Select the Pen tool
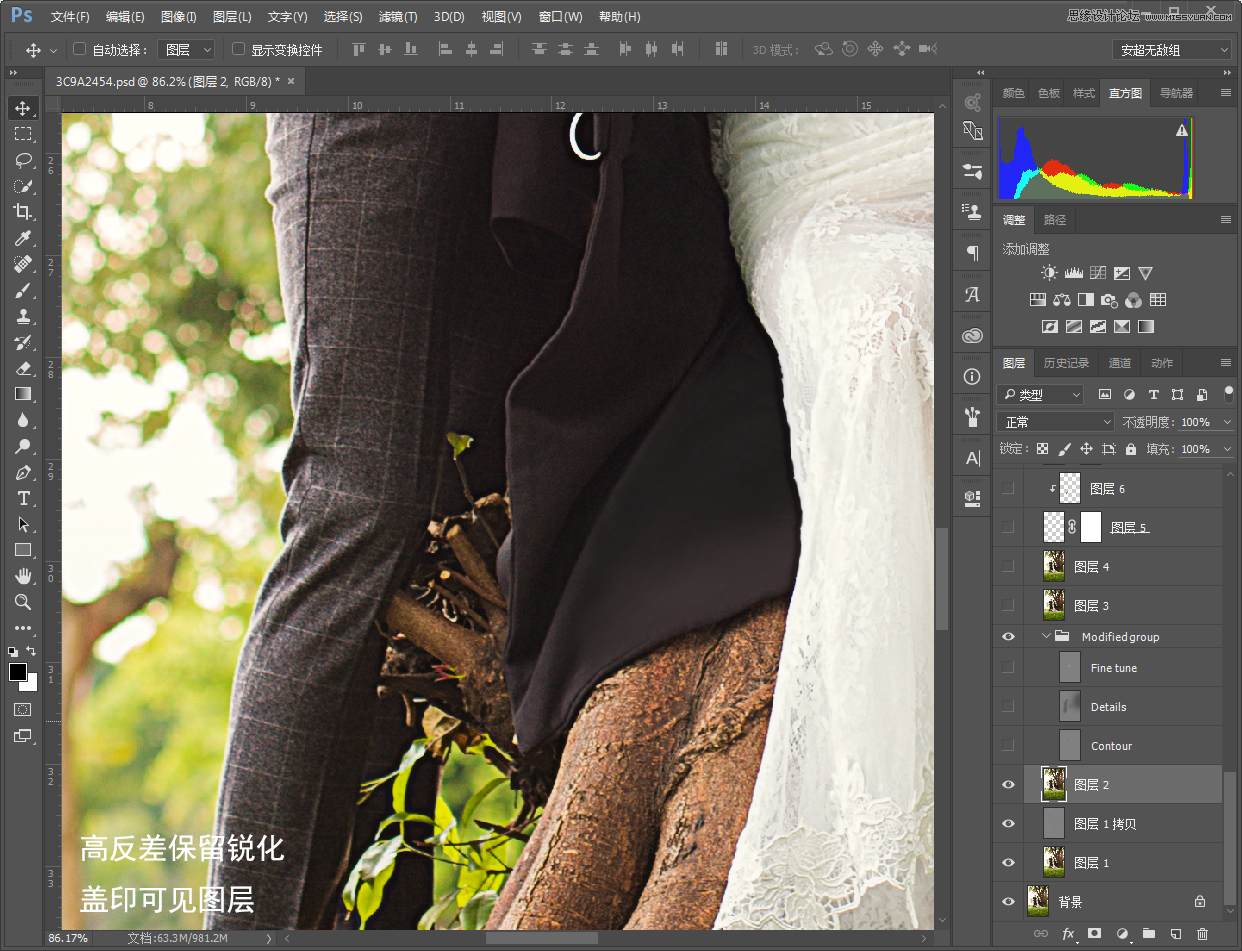This screenshot has width=1242, height=951. [22, 472]
